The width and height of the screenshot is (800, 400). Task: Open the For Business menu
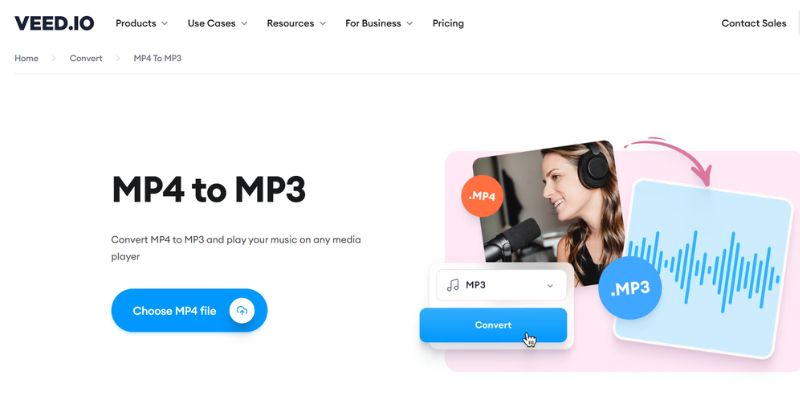point(379,23)
